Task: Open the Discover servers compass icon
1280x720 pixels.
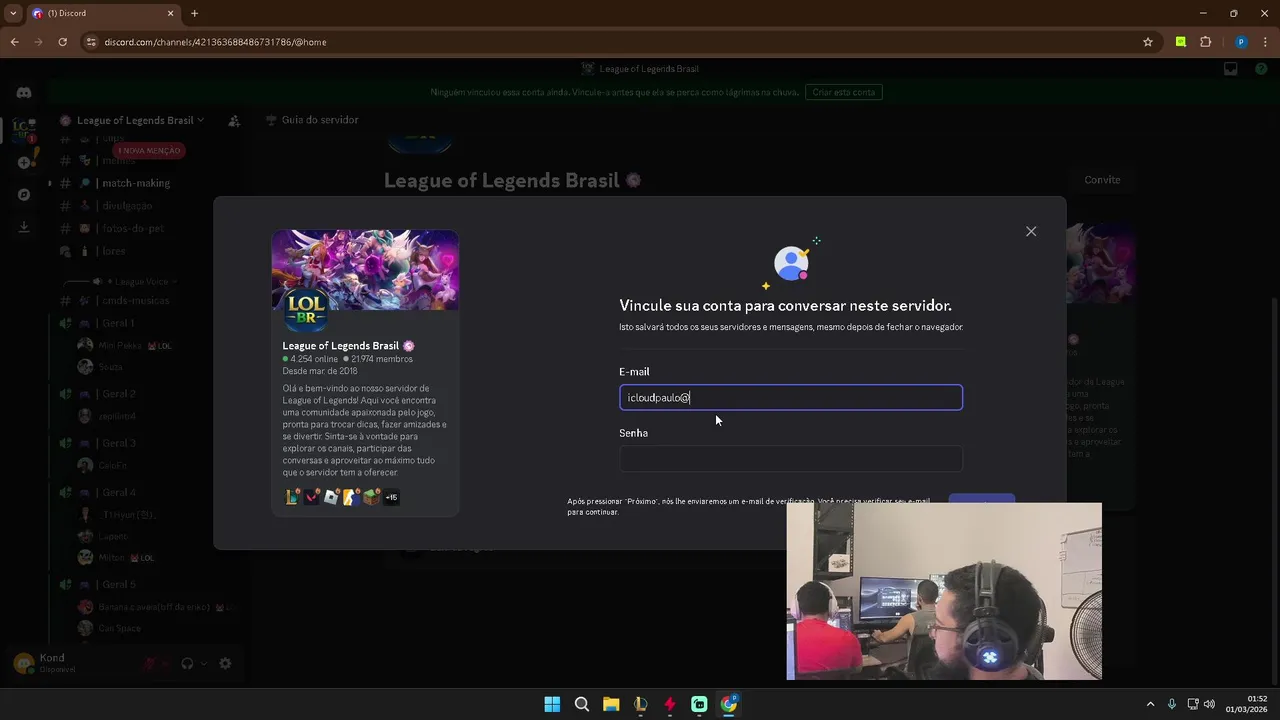Action: point(24,195)
